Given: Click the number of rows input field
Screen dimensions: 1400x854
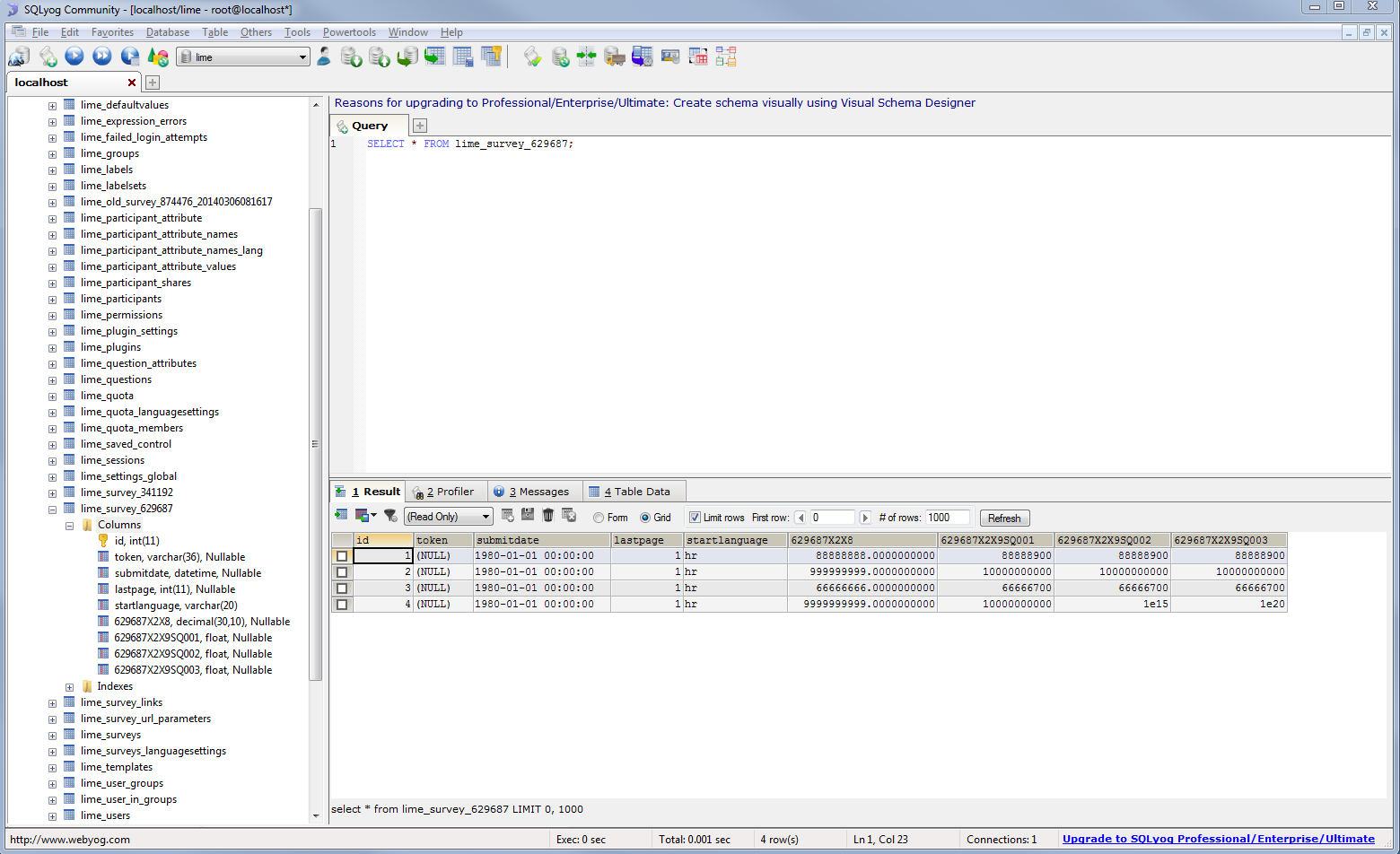Looking at the screenshot, I should tap(947, 518).
